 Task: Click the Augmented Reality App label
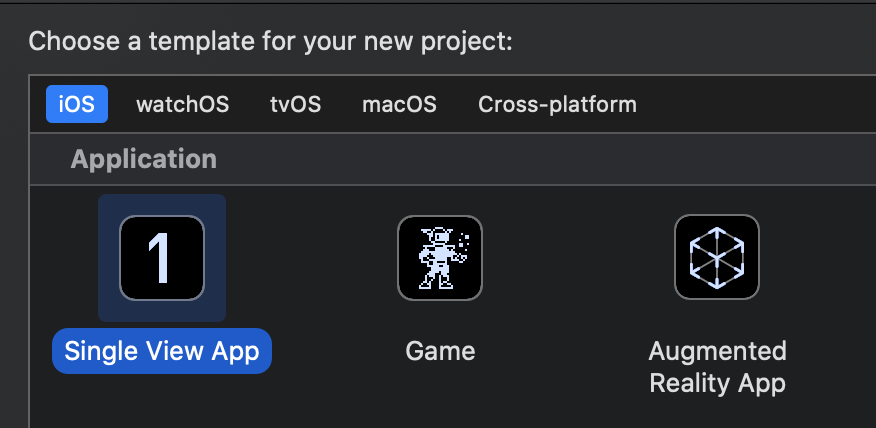(717, 366)
